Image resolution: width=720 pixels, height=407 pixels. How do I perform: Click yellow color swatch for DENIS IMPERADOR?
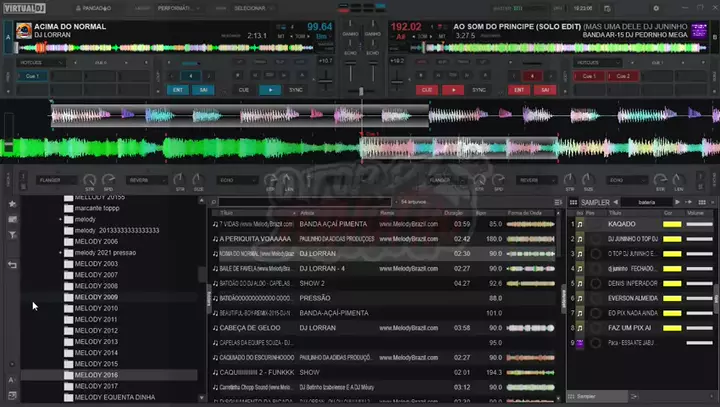(x=672, y=283)
